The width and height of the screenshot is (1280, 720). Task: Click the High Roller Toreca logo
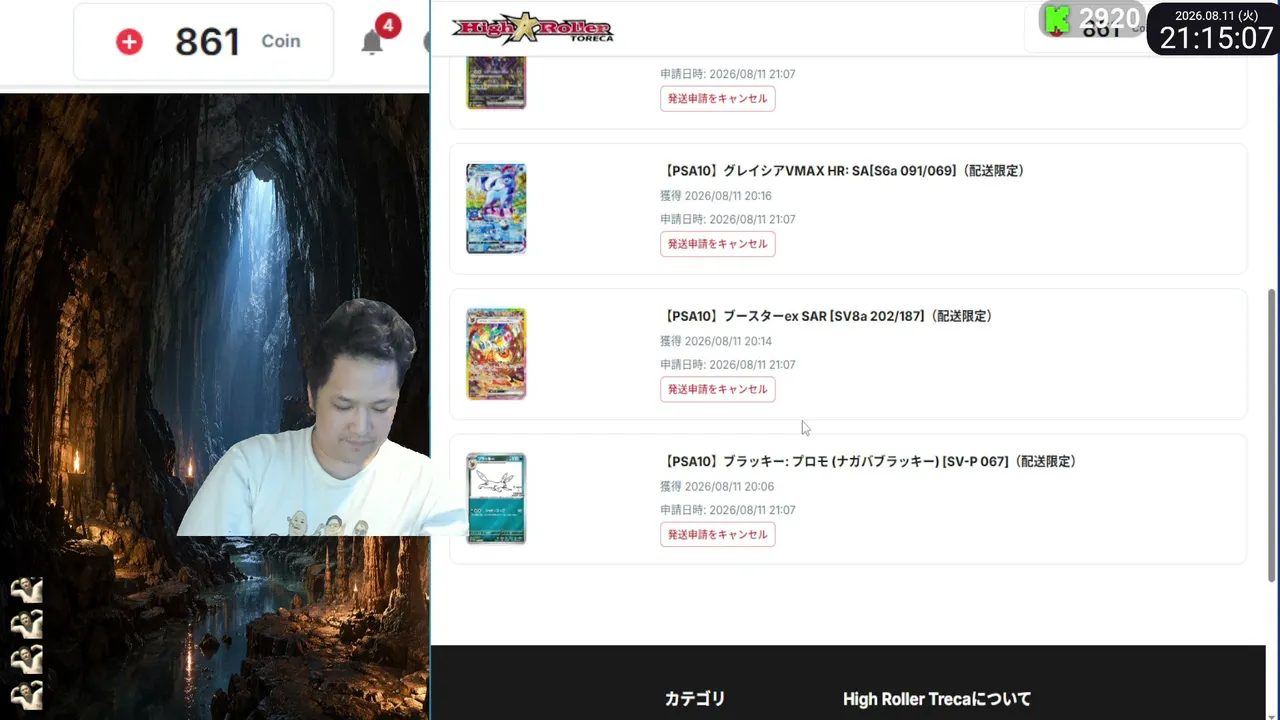(533, 28)
